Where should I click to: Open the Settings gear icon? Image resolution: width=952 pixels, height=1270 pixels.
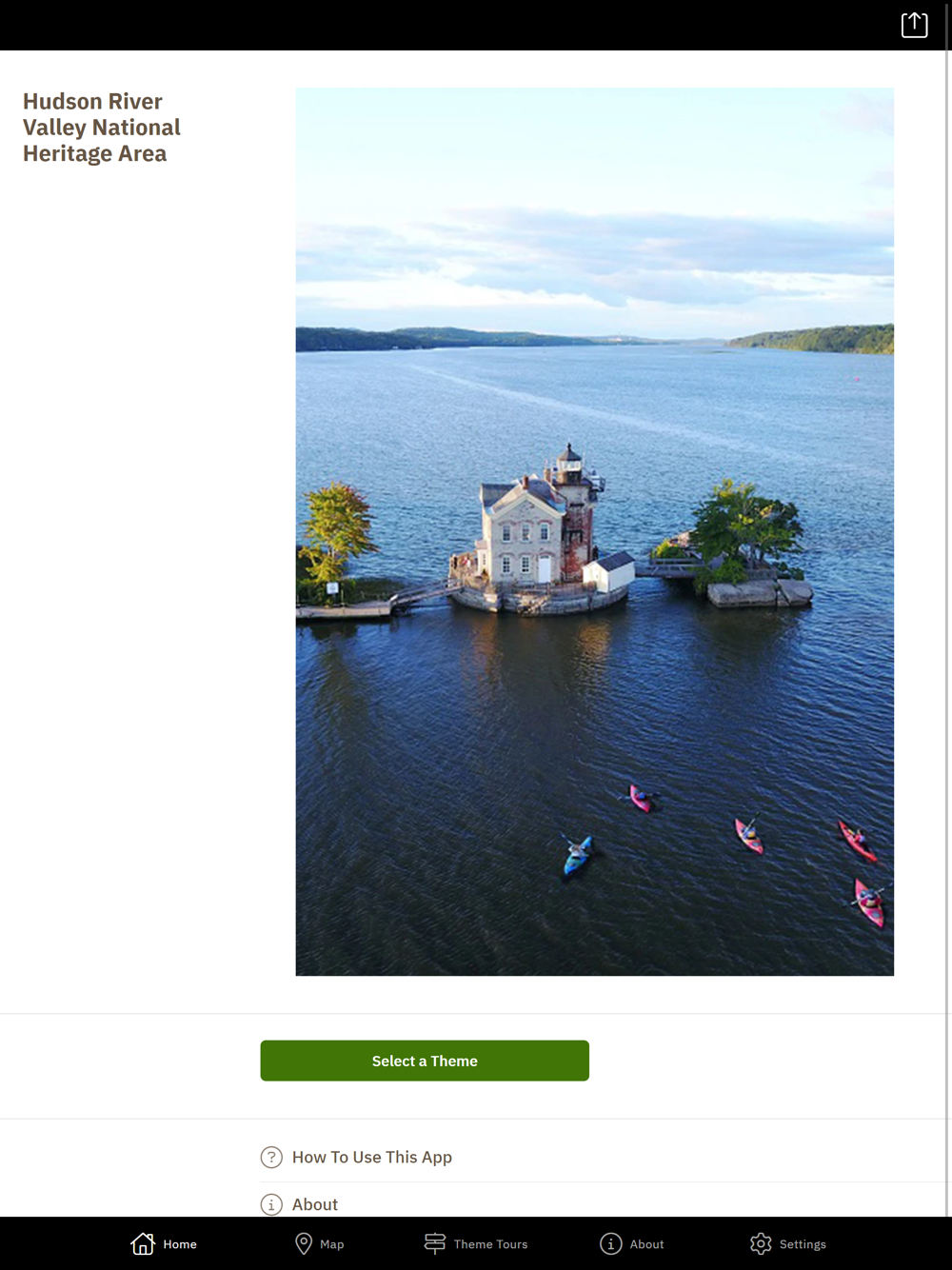point(761,1243)
